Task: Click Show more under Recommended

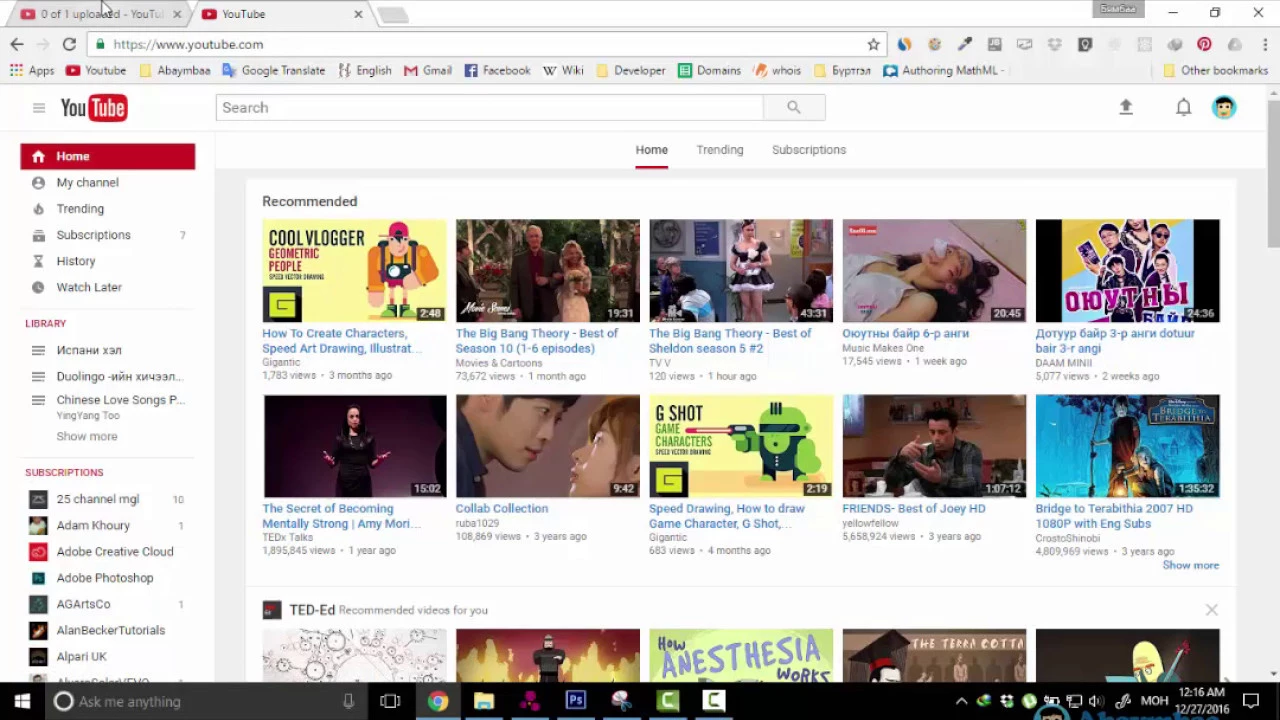Action: coord(1190,565)
